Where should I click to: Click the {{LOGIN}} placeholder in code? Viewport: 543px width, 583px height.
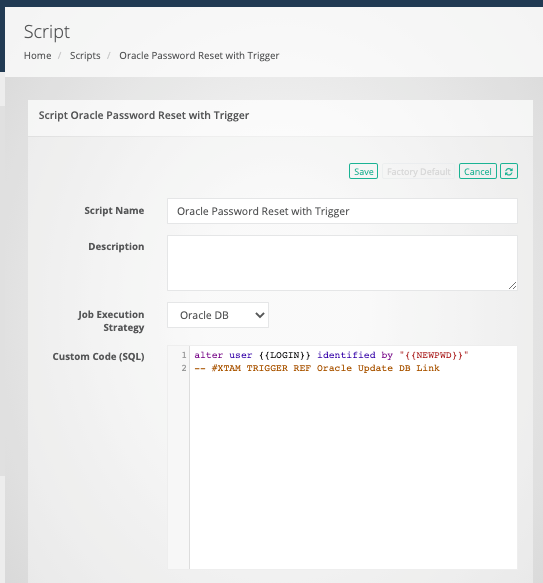[285, 355]
